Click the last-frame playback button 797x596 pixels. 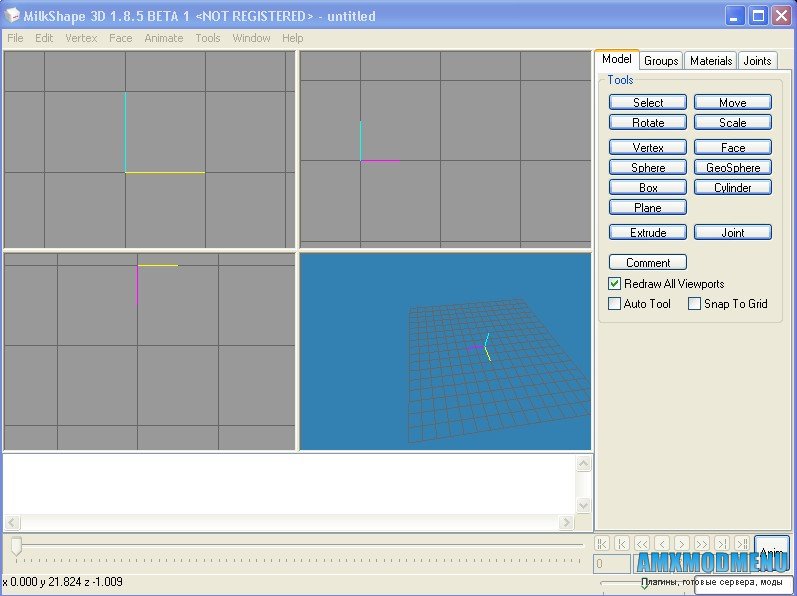[742, 543]
